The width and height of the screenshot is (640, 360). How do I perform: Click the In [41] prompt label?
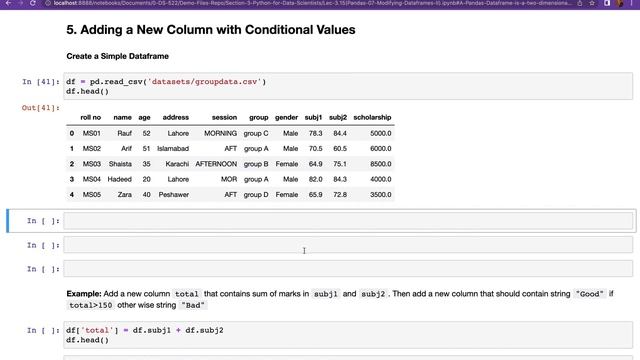41,82
